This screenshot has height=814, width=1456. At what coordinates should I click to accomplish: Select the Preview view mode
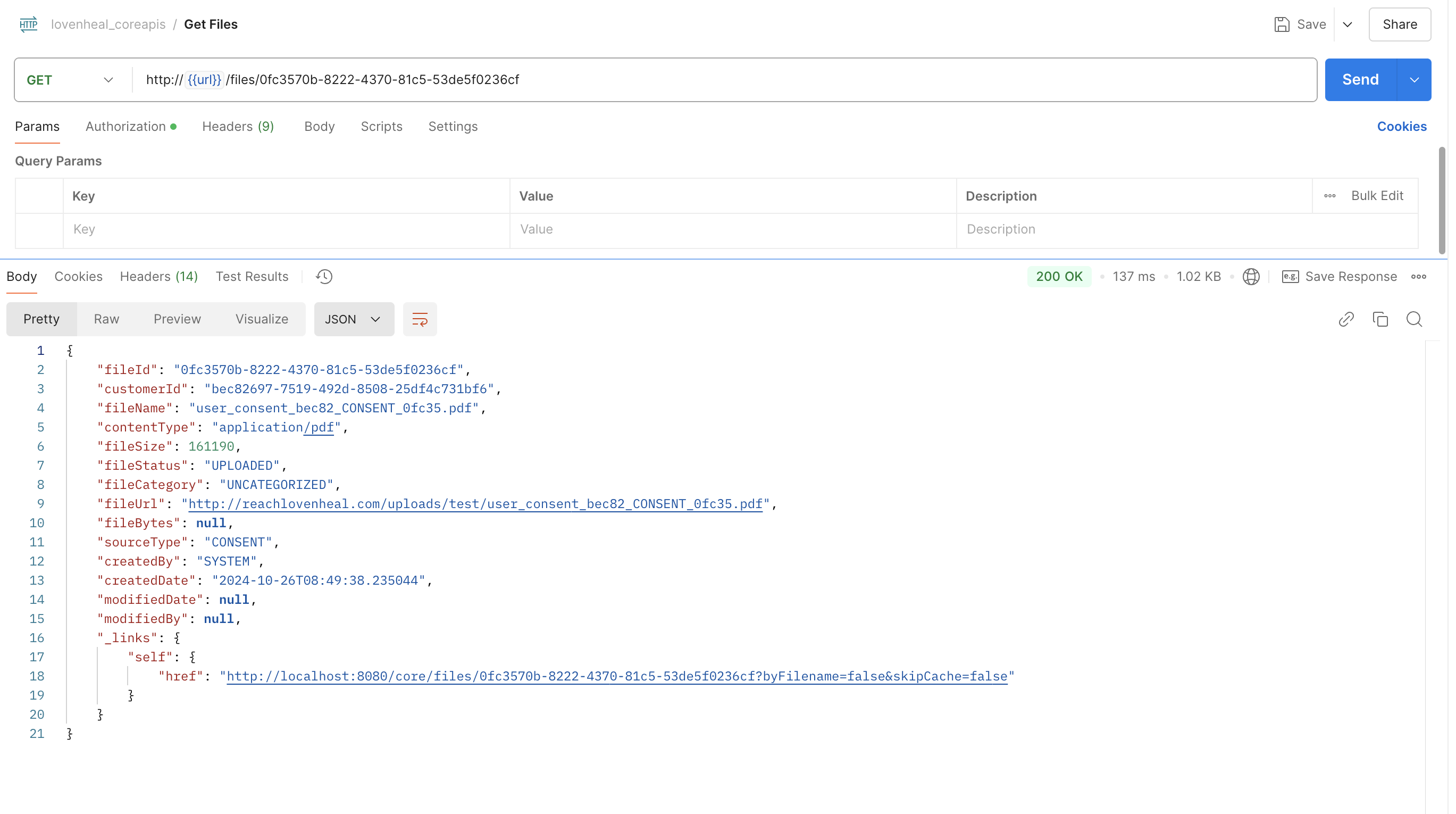pyautogui.click(x=178, y=319)
